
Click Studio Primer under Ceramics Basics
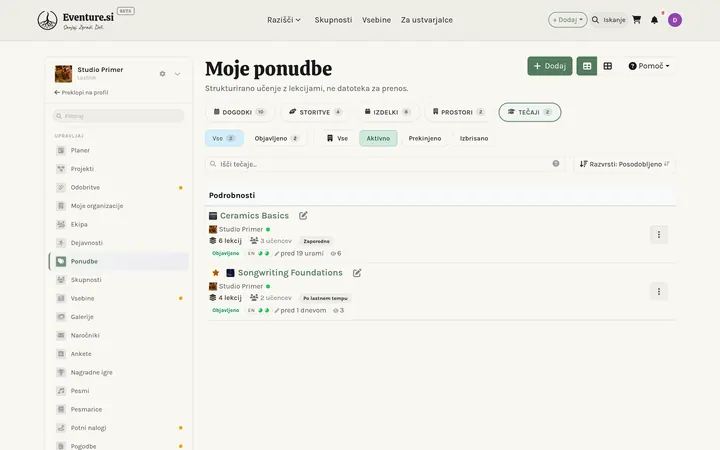[241, 229]
